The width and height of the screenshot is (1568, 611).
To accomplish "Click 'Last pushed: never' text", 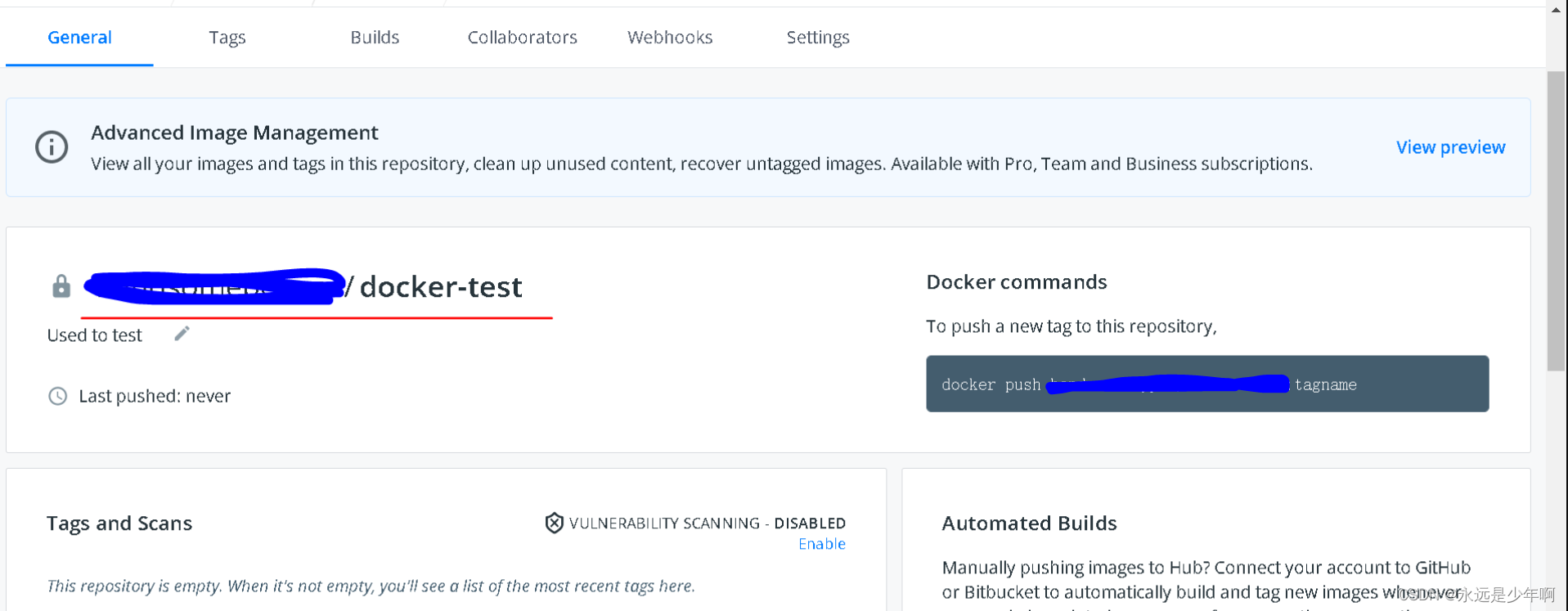I will [155, 396].
